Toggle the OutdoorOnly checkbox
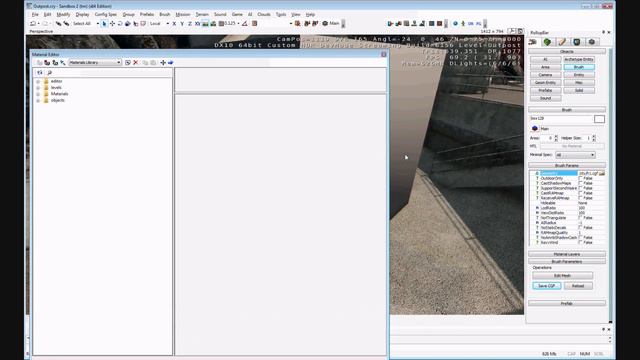640x360 pixels. click(580, 178)
